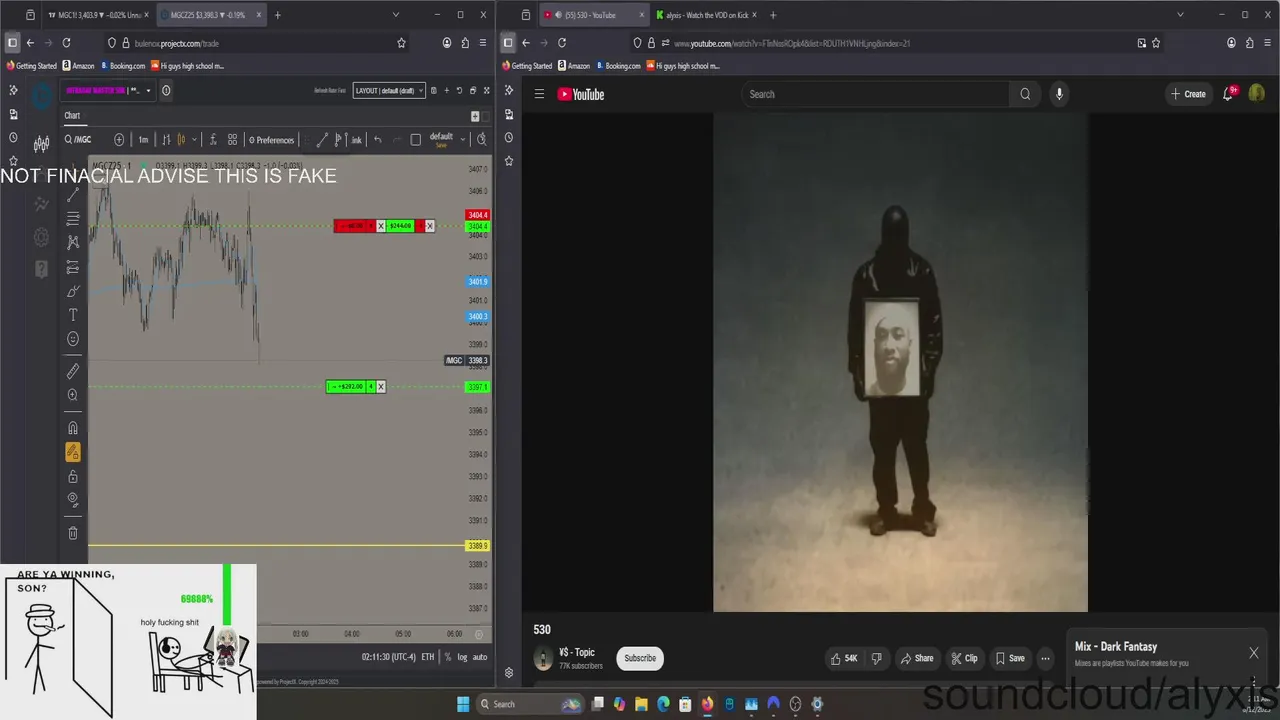This screenshot has width=1280, height=720.
Task: Cancel the red stop order at 3404.4
Action: coord(381,226)
